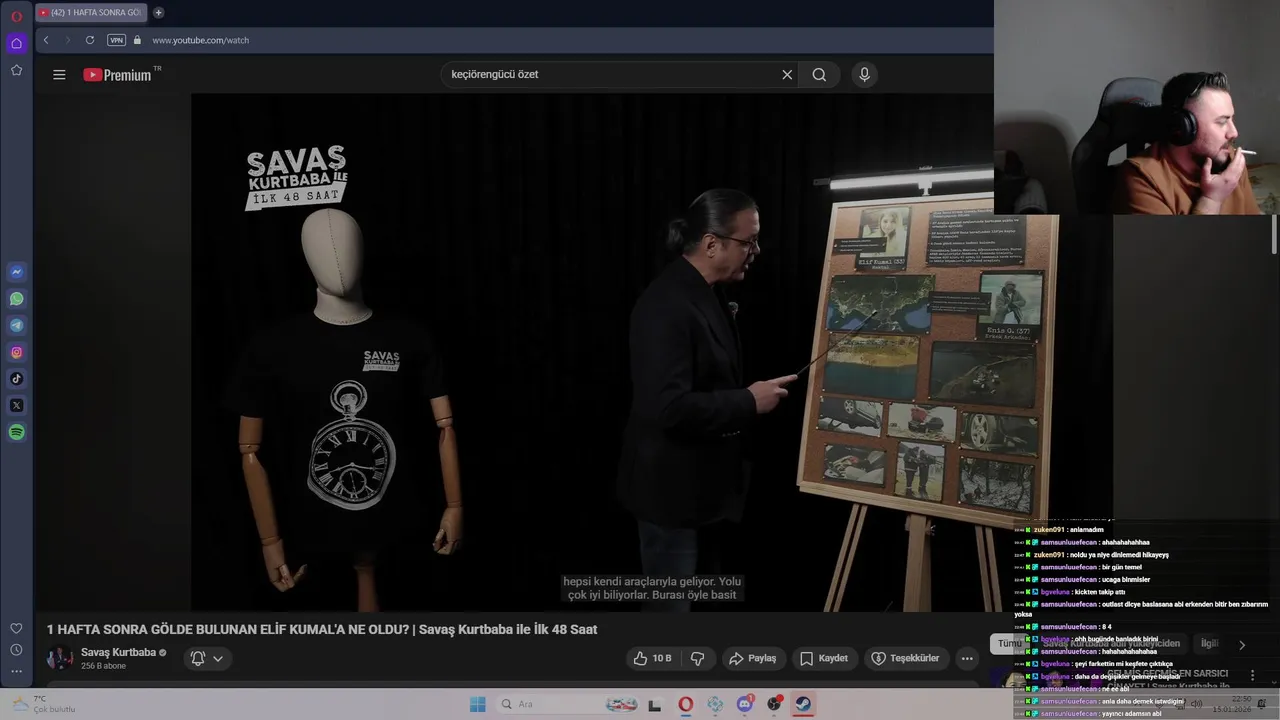Select the Tümü filter chip
The height and width of the screenshot is (720, 1280).
tap(1008, 644)
